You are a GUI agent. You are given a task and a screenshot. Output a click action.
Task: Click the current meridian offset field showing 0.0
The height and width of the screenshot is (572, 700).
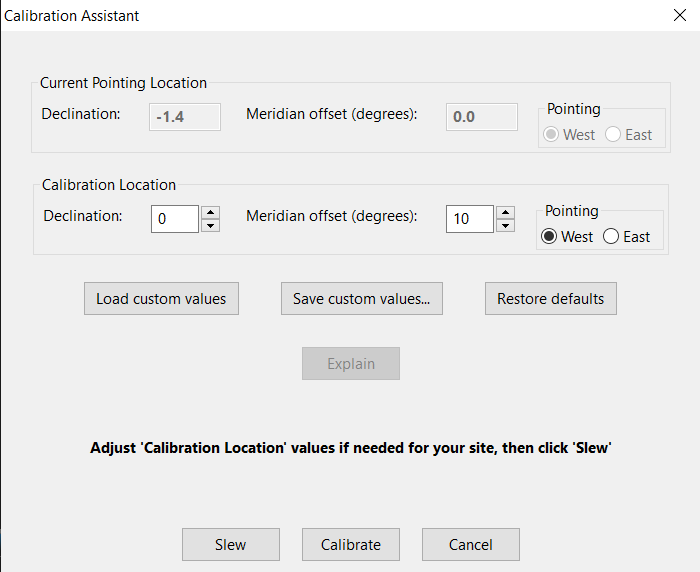482,117
